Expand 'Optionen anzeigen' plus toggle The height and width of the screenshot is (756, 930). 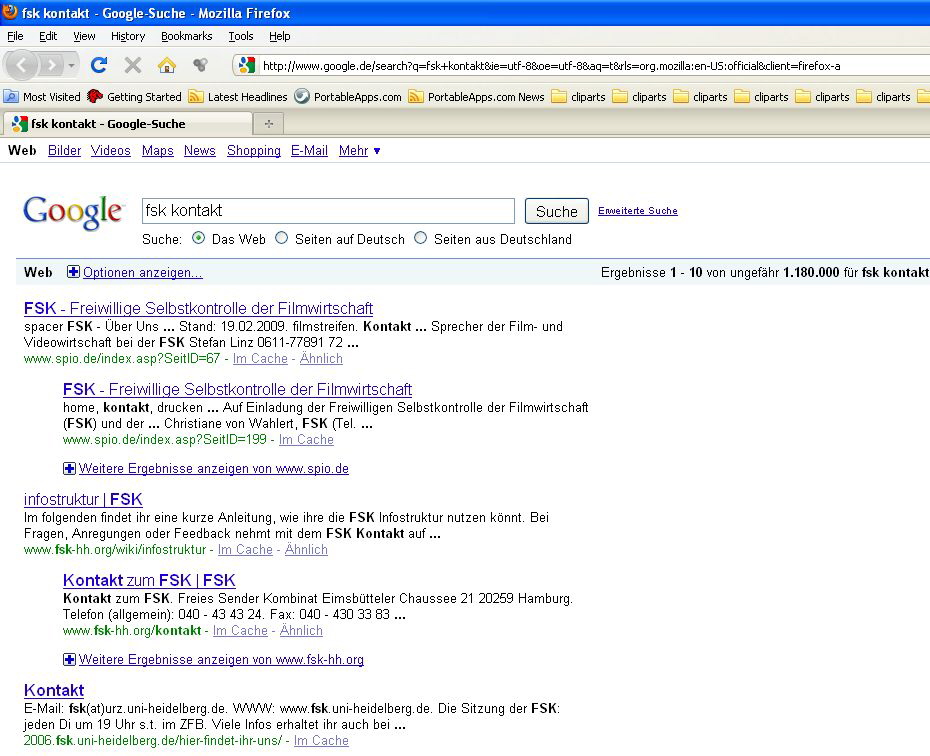[73, 272]
